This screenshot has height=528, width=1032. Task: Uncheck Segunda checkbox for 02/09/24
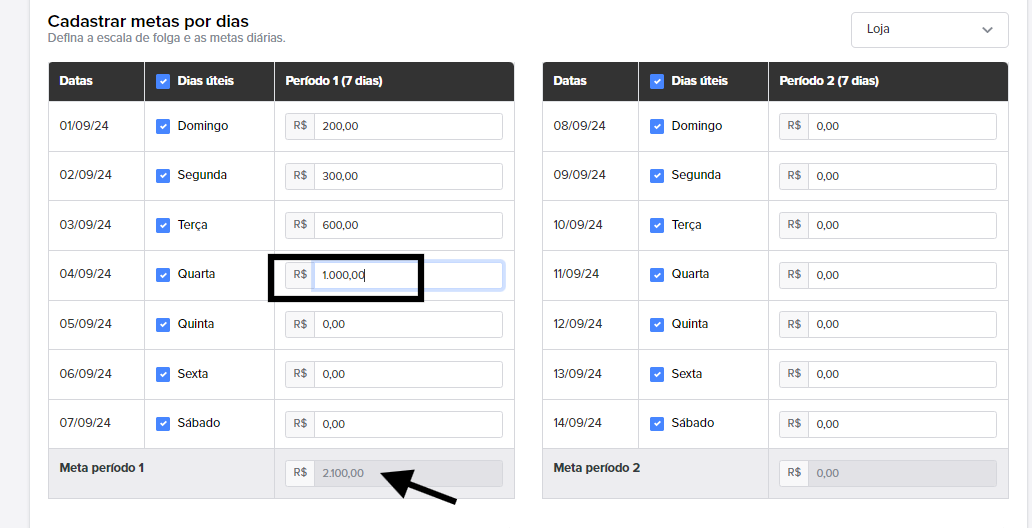pos(163,176)
